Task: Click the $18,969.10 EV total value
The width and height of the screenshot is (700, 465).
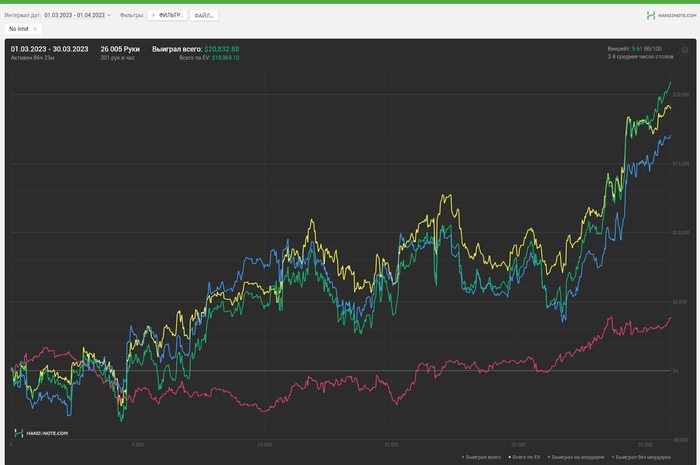Action: [x=225, y=58]
